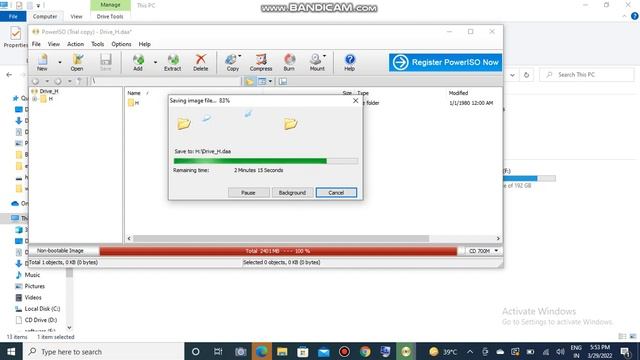The width and height of the screenshot is (640, 360).
Task: Click the Burn toolbar icon
Action: tap(289, 62)
